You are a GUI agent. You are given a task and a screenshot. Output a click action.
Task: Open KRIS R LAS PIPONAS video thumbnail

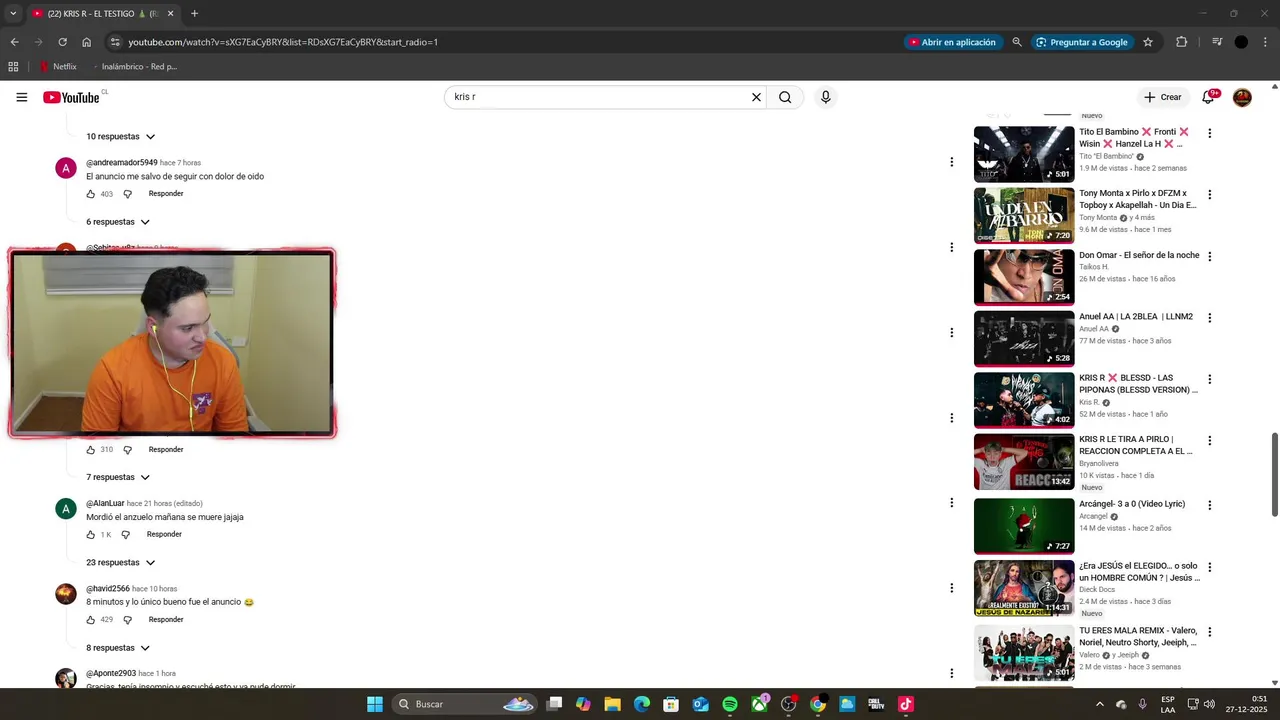[x=1024, y=400]
